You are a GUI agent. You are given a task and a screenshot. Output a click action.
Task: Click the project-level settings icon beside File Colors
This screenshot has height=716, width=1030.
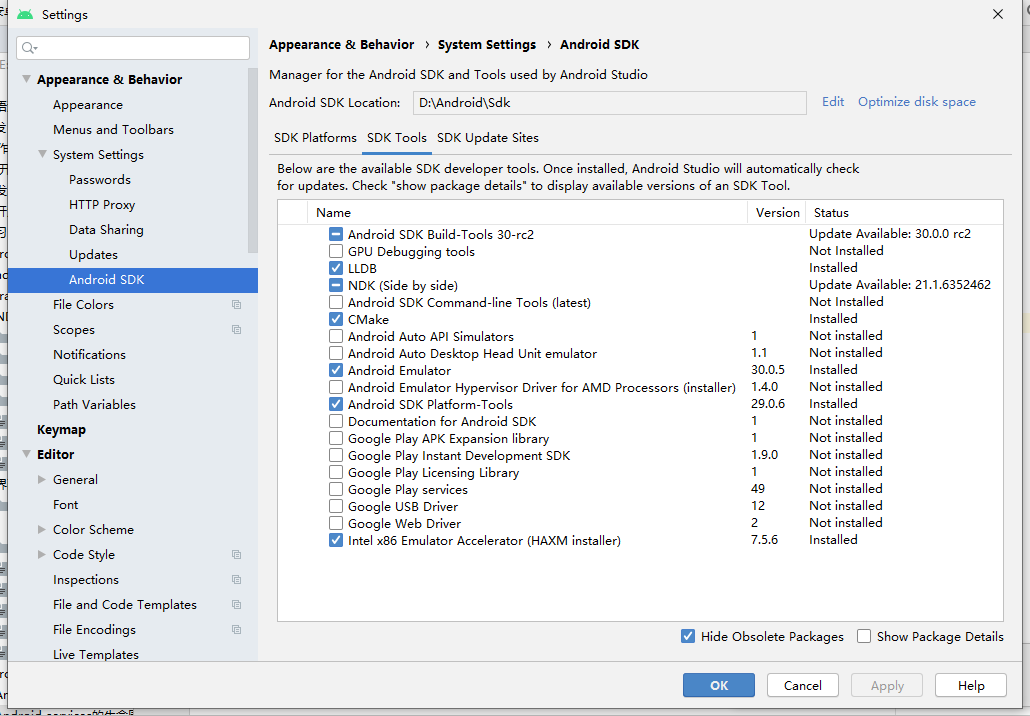[x=237, y=305]
